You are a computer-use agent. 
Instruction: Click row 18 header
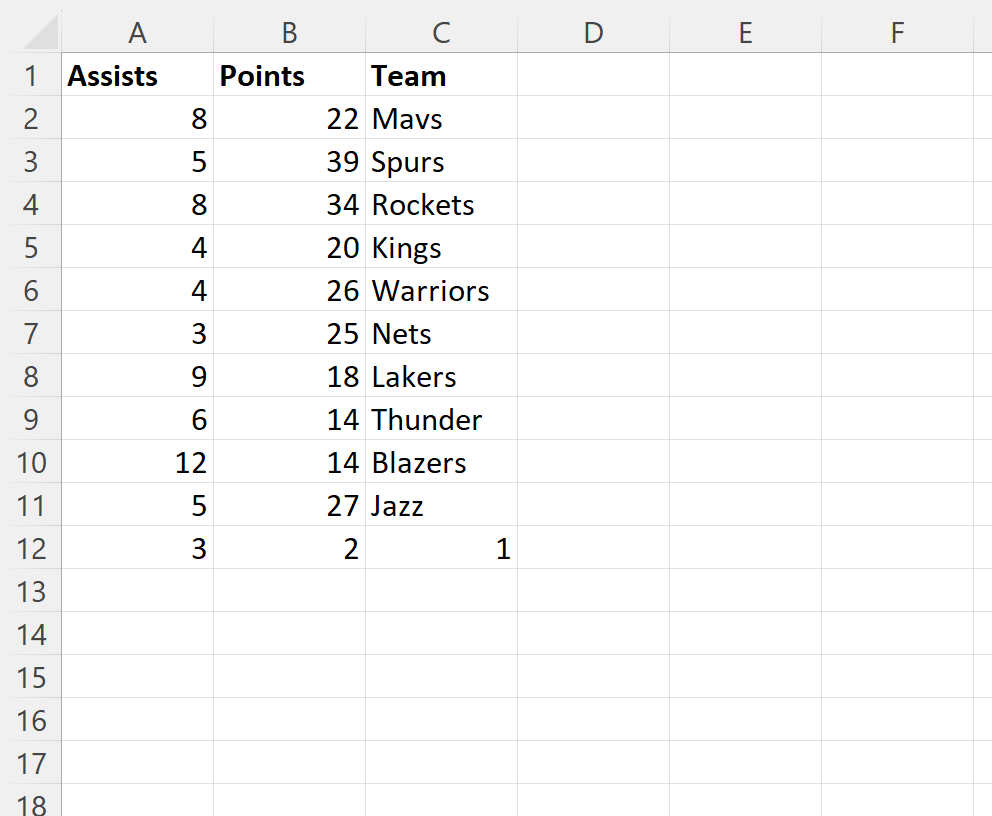click(30, 804)
